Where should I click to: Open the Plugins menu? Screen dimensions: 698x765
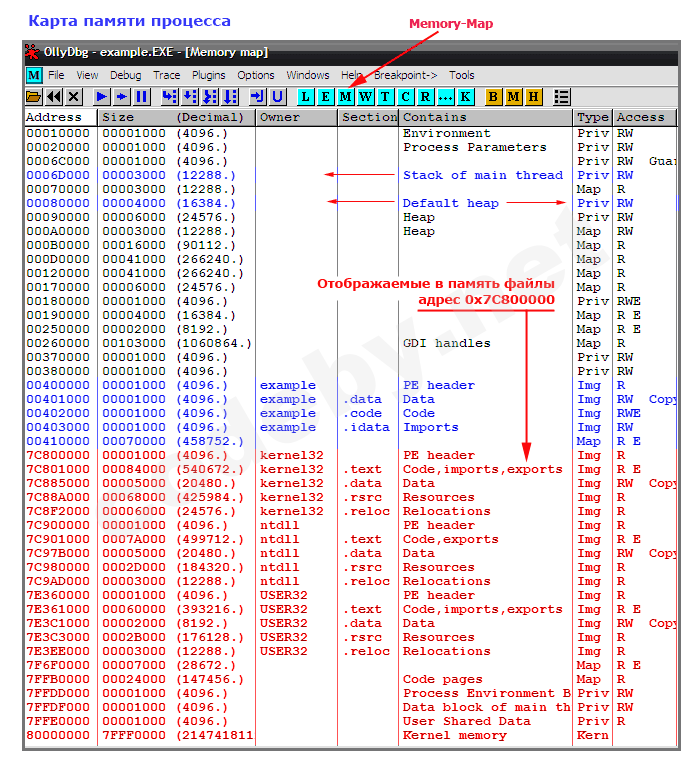(209, 75)
